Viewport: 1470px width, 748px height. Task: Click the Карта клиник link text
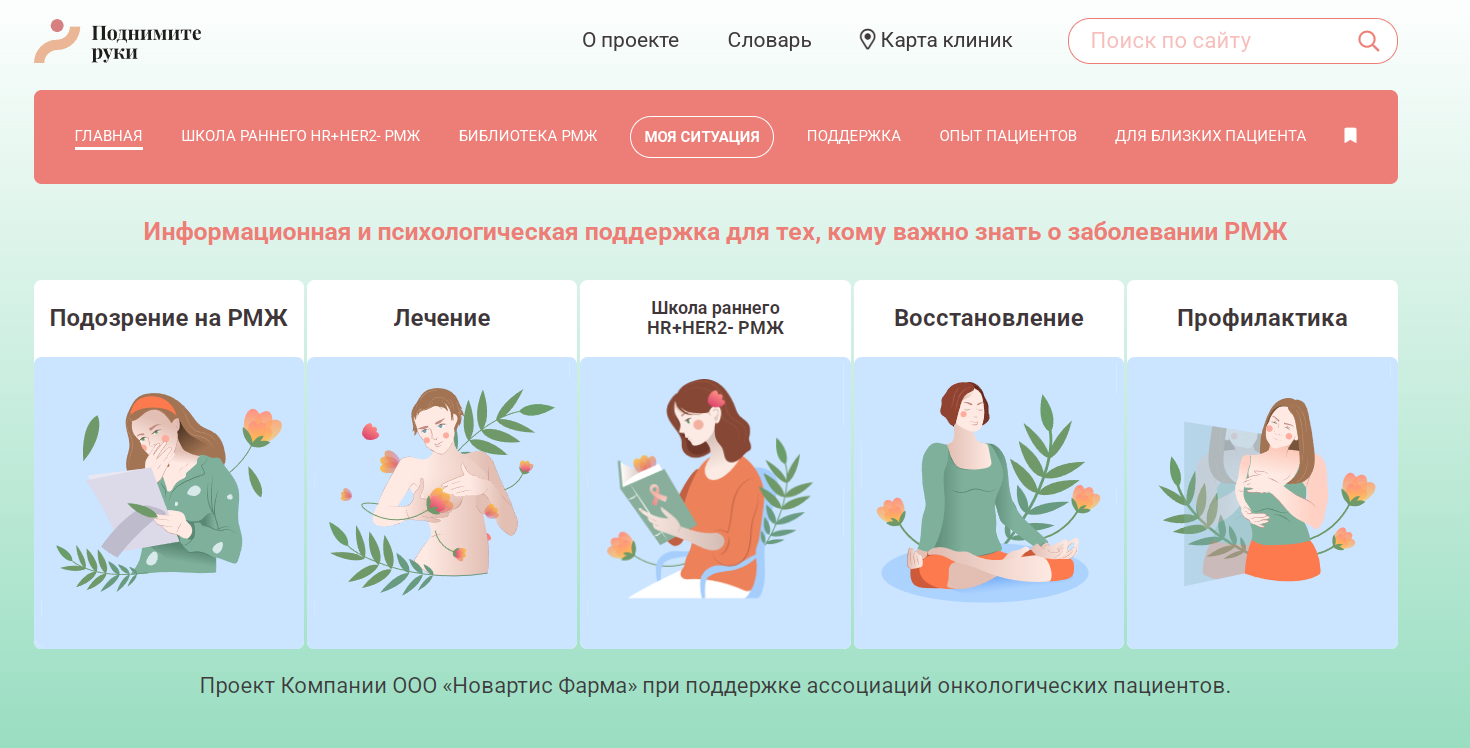(x=946, y=41)
